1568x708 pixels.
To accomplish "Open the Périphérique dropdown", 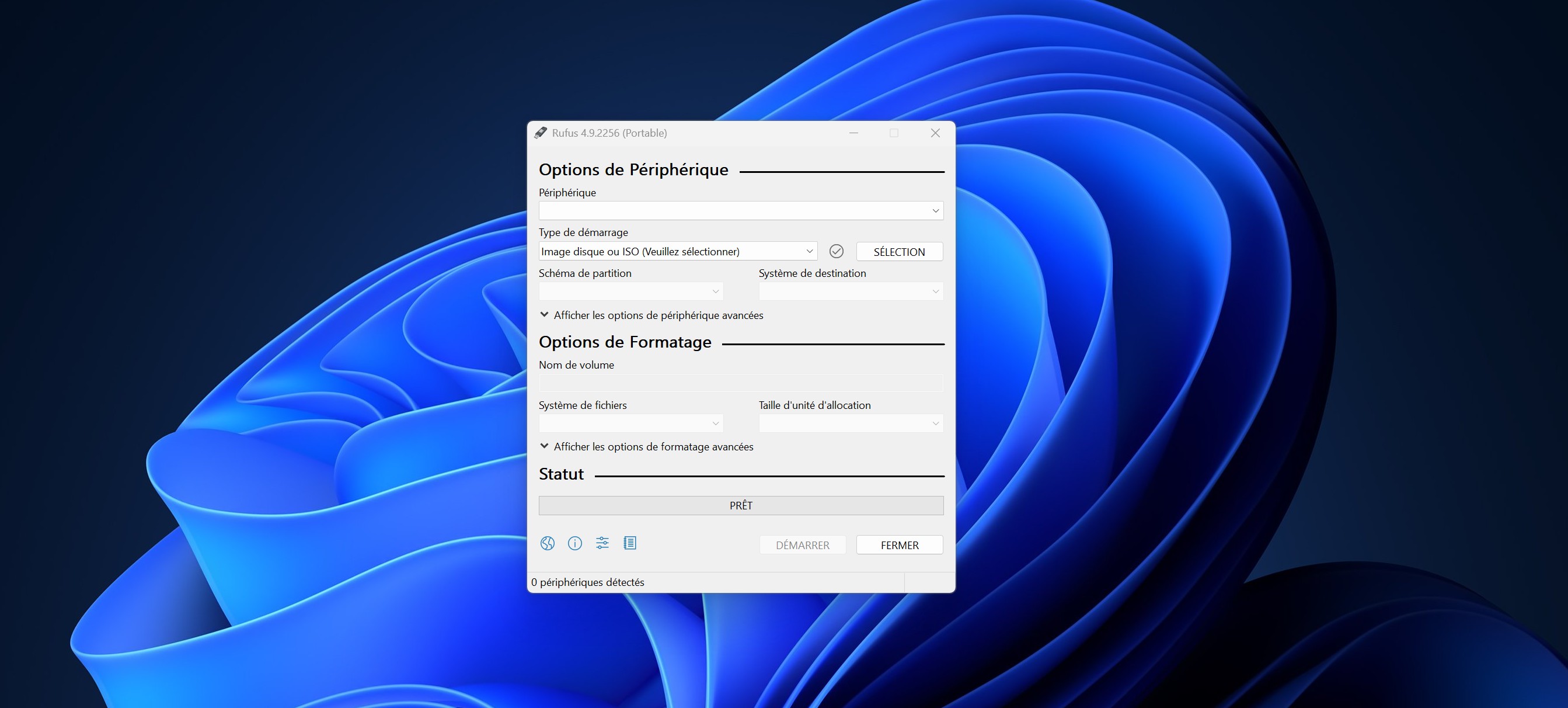I will point(740,211).
